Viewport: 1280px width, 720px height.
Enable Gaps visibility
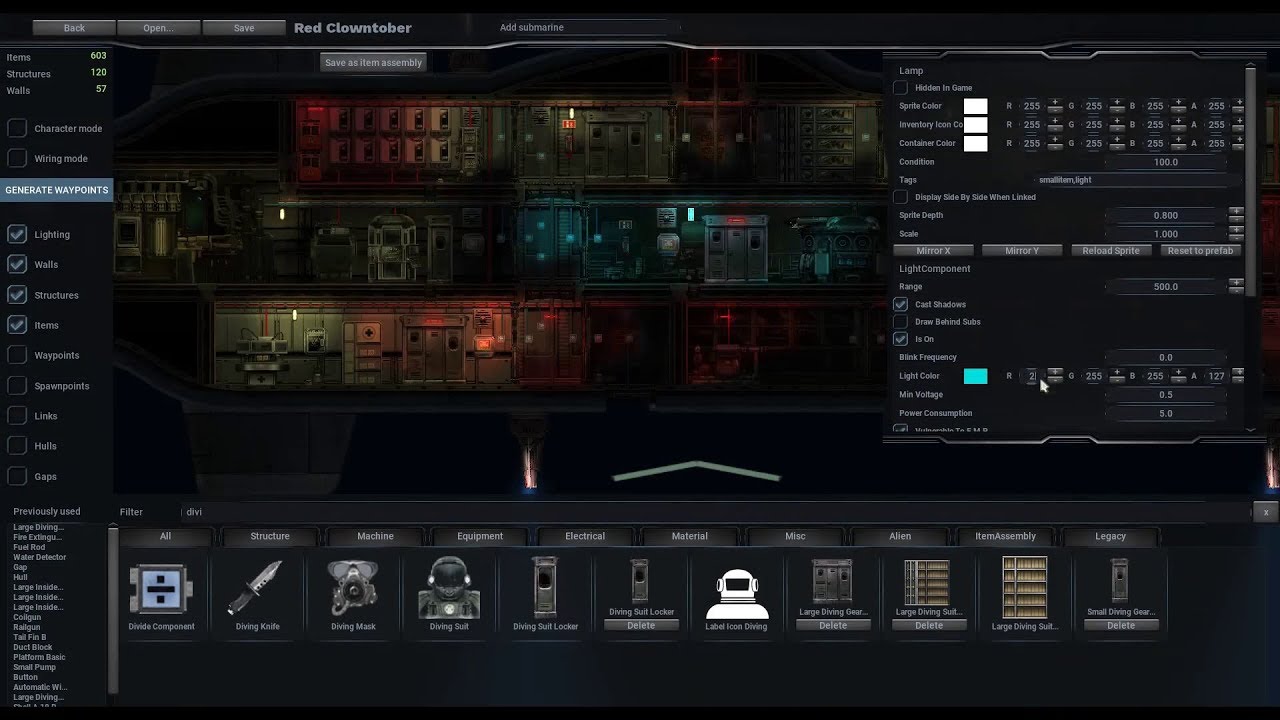point(17,476)
